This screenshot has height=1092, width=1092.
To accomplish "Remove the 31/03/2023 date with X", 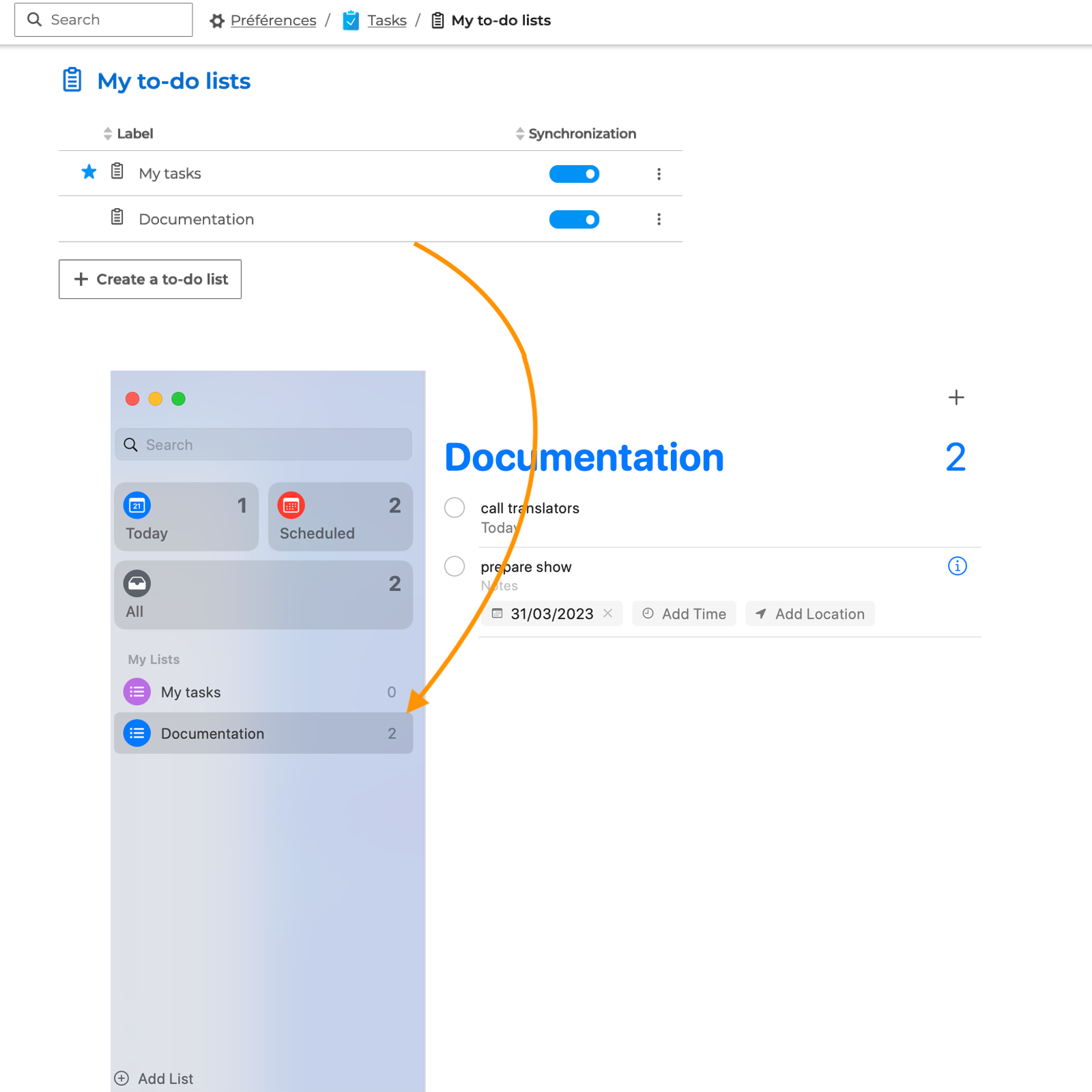I will point(607,614).
